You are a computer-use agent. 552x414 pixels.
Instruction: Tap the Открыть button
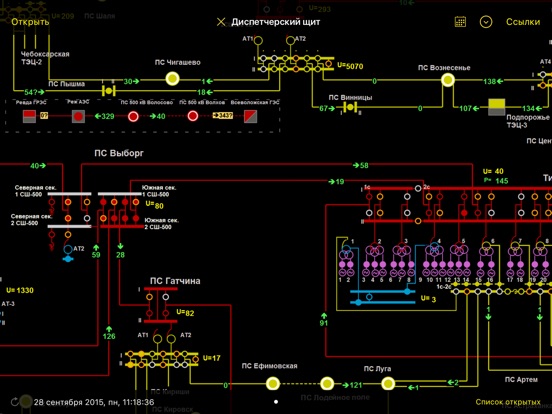pyautogui.click(x=30, y=22)
